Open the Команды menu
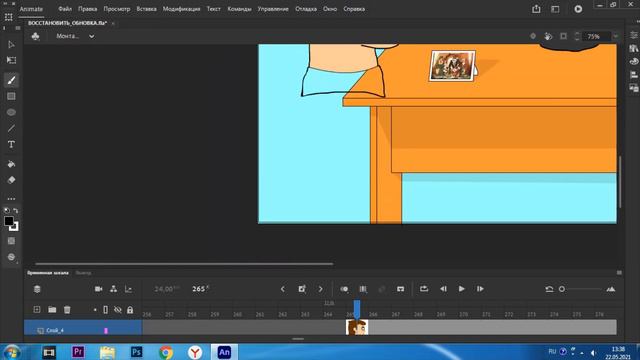 (239, 9)
